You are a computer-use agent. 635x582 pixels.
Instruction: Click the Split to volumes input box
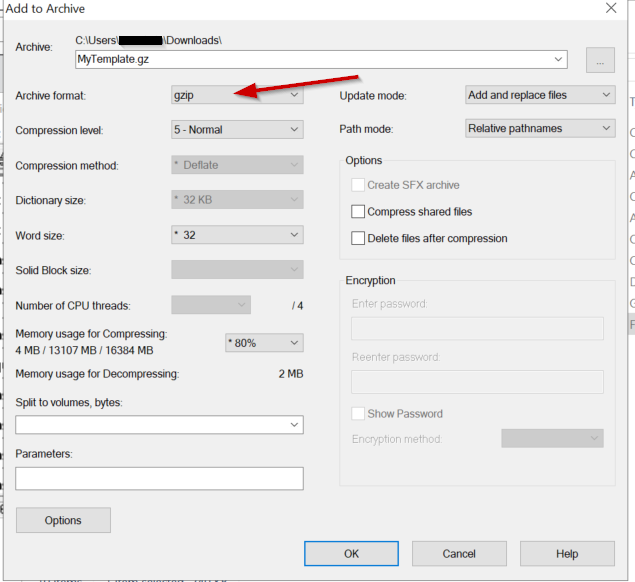(150, 425)
